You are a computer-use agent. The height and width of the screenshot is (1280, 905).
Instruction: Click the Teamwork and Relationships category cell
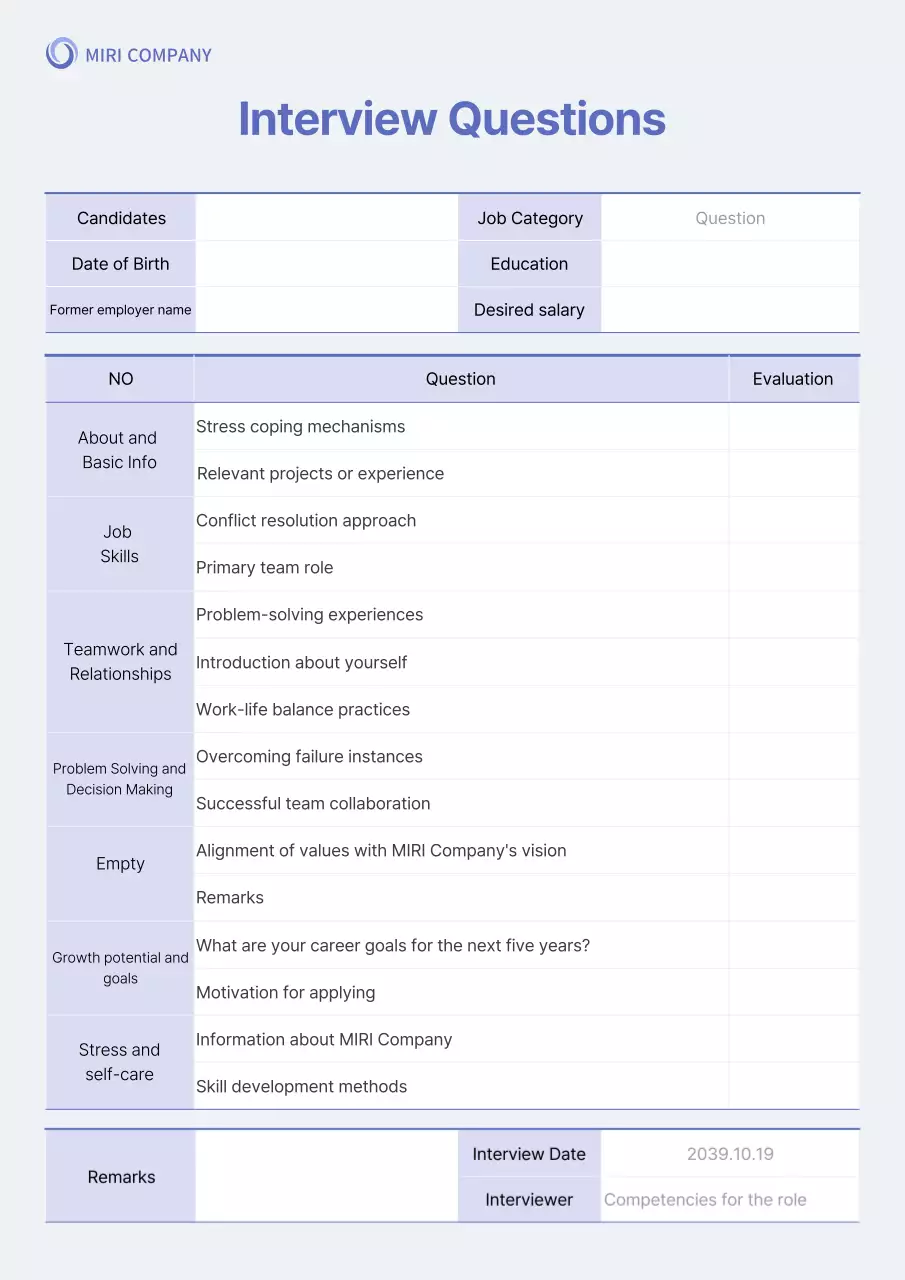point(120,662)
